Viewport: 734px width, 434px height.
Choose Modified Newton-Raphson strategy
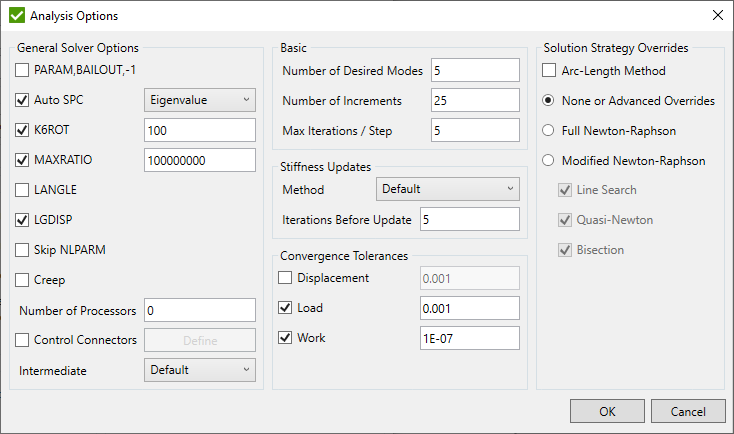(x=548, y=160)
